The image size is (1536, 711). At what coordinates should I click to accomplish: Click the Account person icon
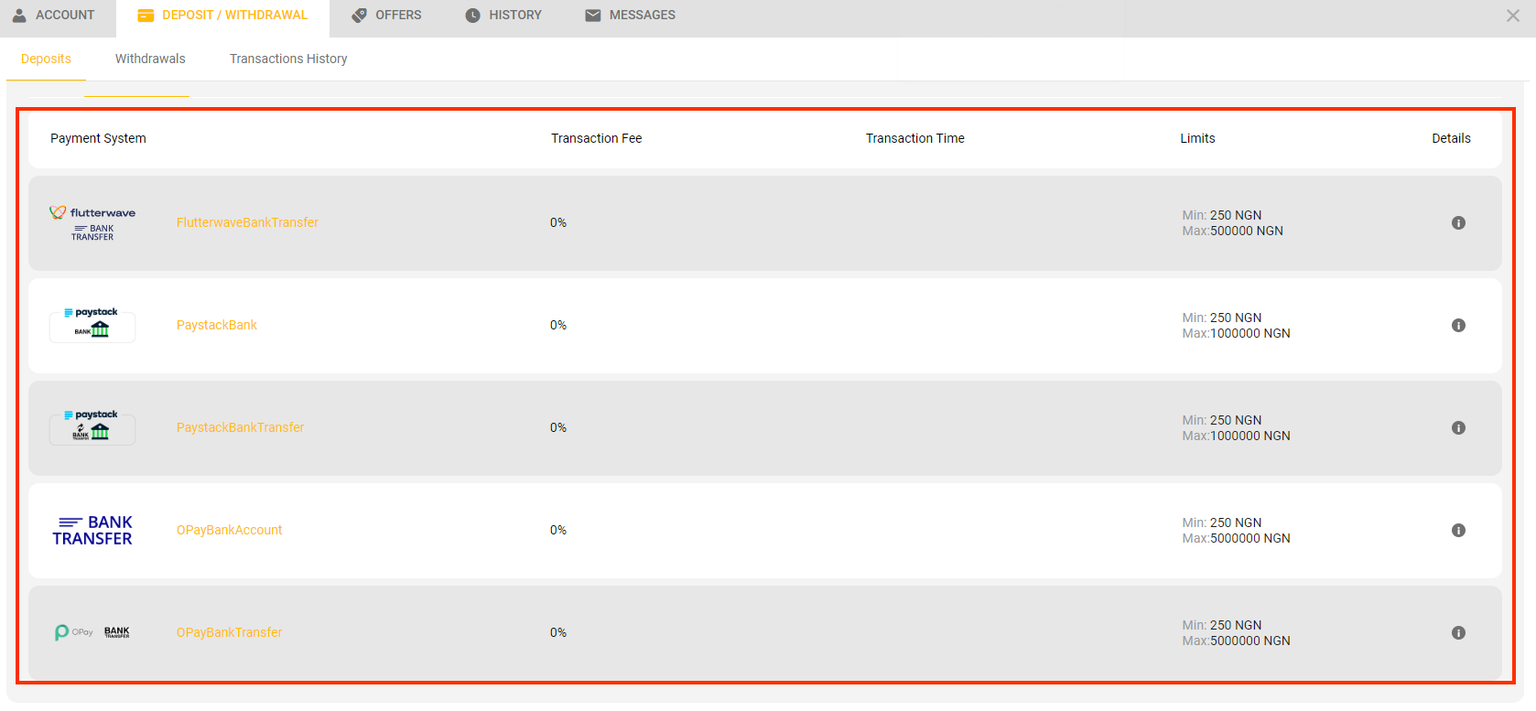[x=17, y=15]
